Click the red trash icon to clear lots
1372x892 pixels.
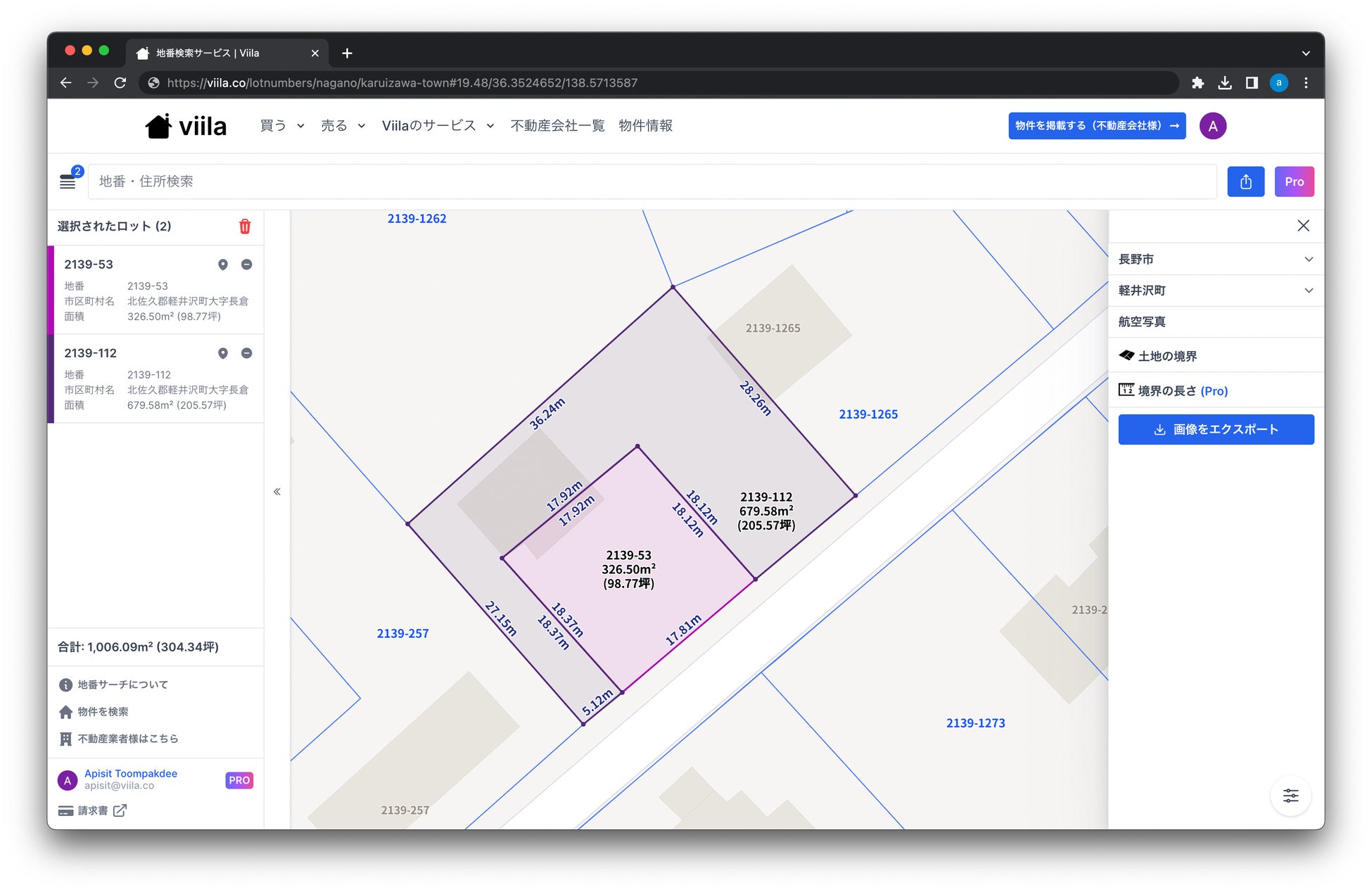(x=244, y=227)
